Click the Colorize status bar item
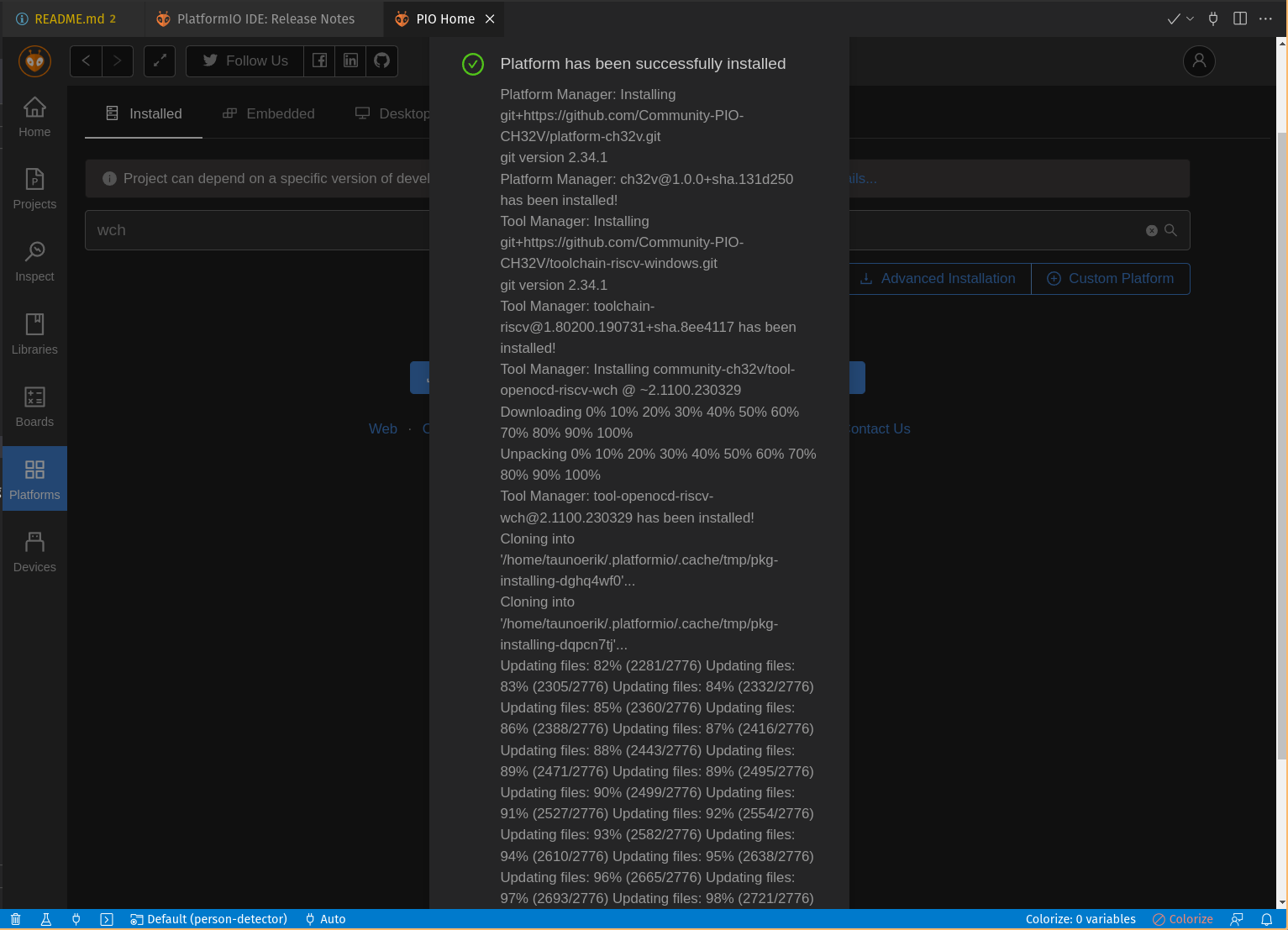This screenshot has width=1288, height=930. 1183,919
